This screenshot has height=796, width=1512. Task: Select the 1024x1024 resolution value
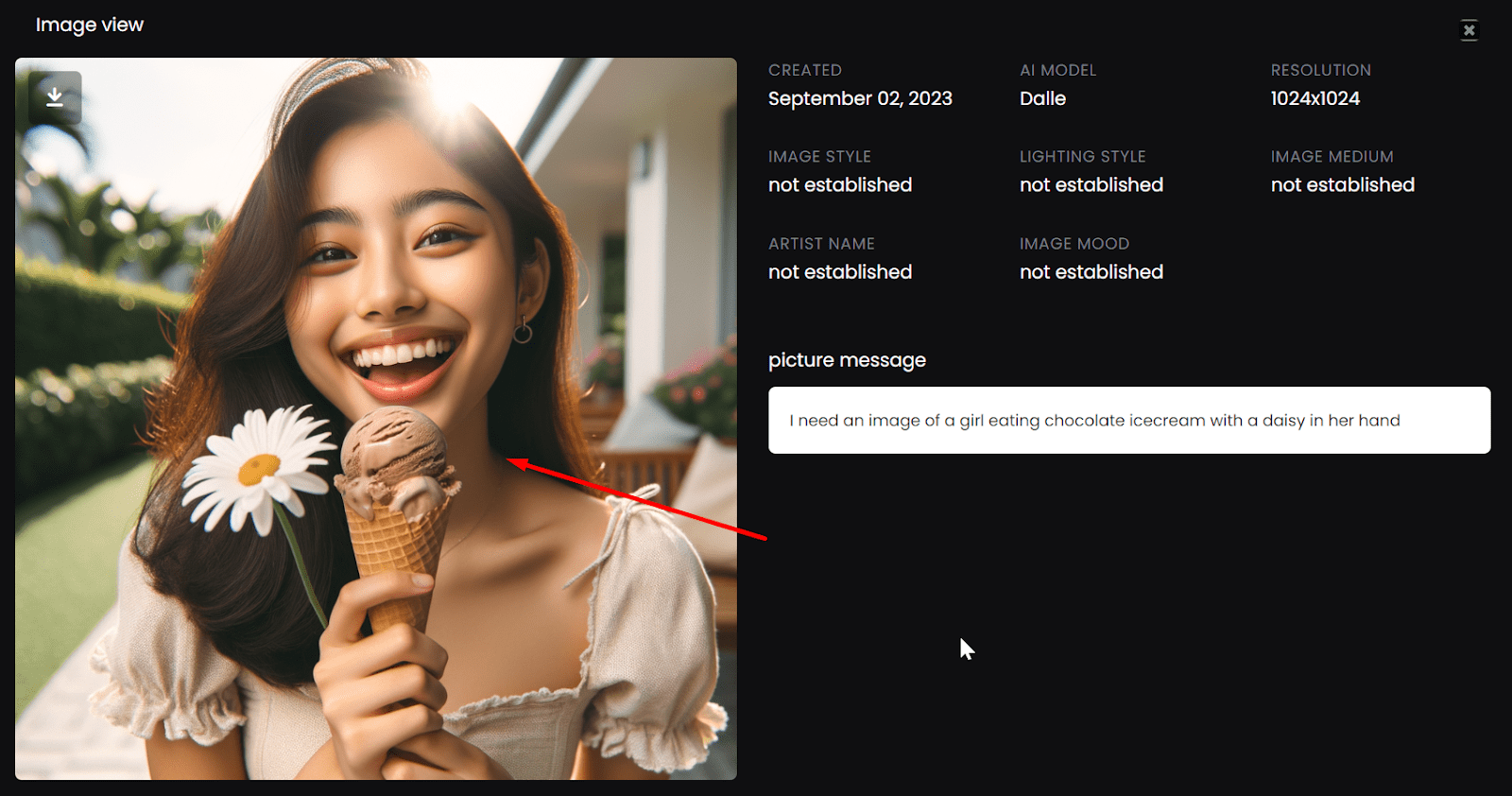(1314, 99)
